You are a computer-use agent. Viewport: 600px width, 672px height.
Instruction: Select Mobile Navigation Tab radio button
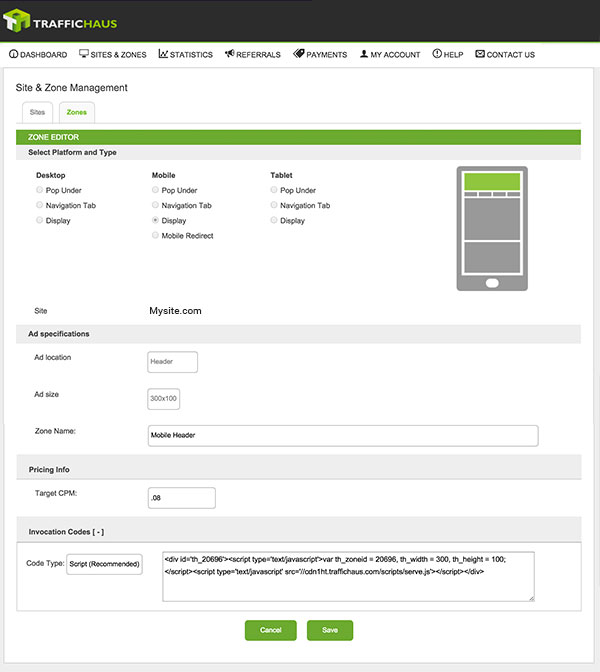[x=155, y=205]
